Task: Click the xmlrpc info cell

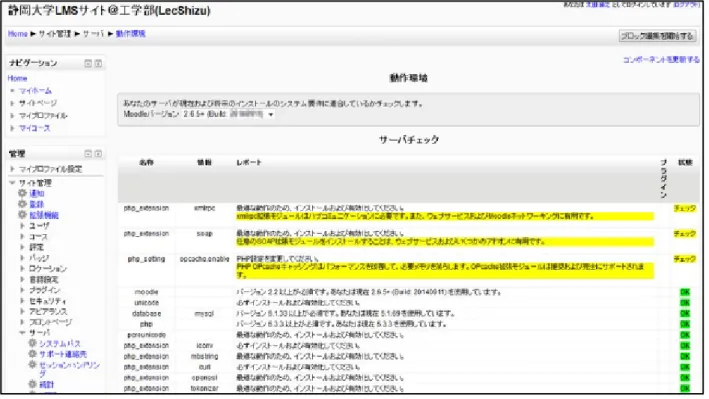Action: tap(204, 208)
